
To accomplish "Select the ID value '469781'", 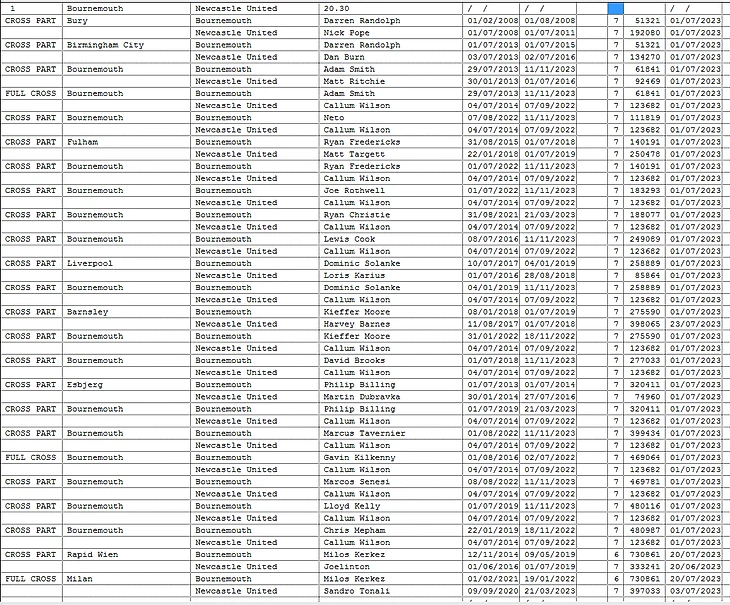I will [x=645, y=482].
